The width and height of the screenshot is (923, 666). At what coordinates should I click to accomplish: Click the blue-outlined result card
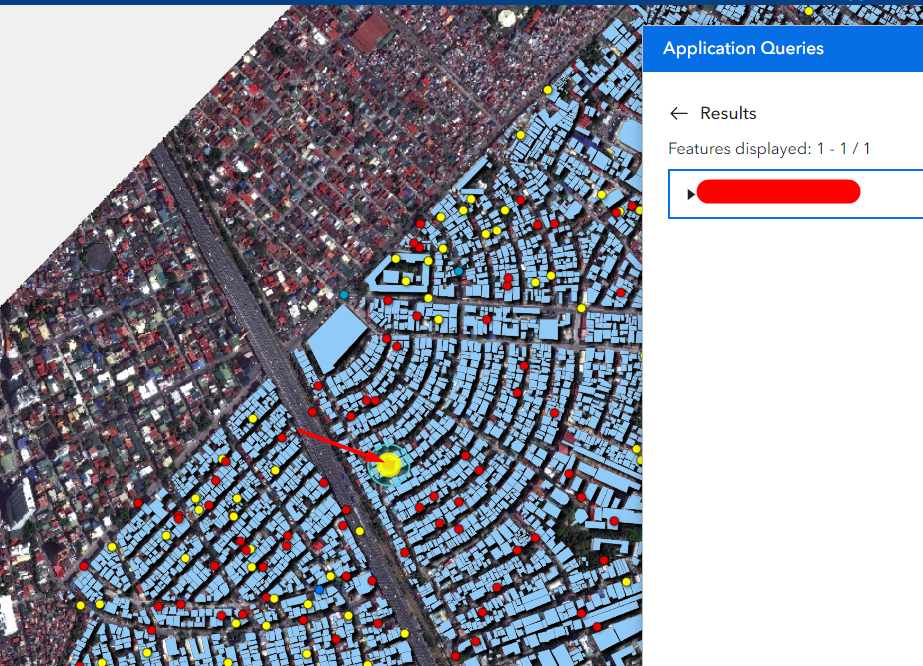pyautogui.click(x=795, y=193)
